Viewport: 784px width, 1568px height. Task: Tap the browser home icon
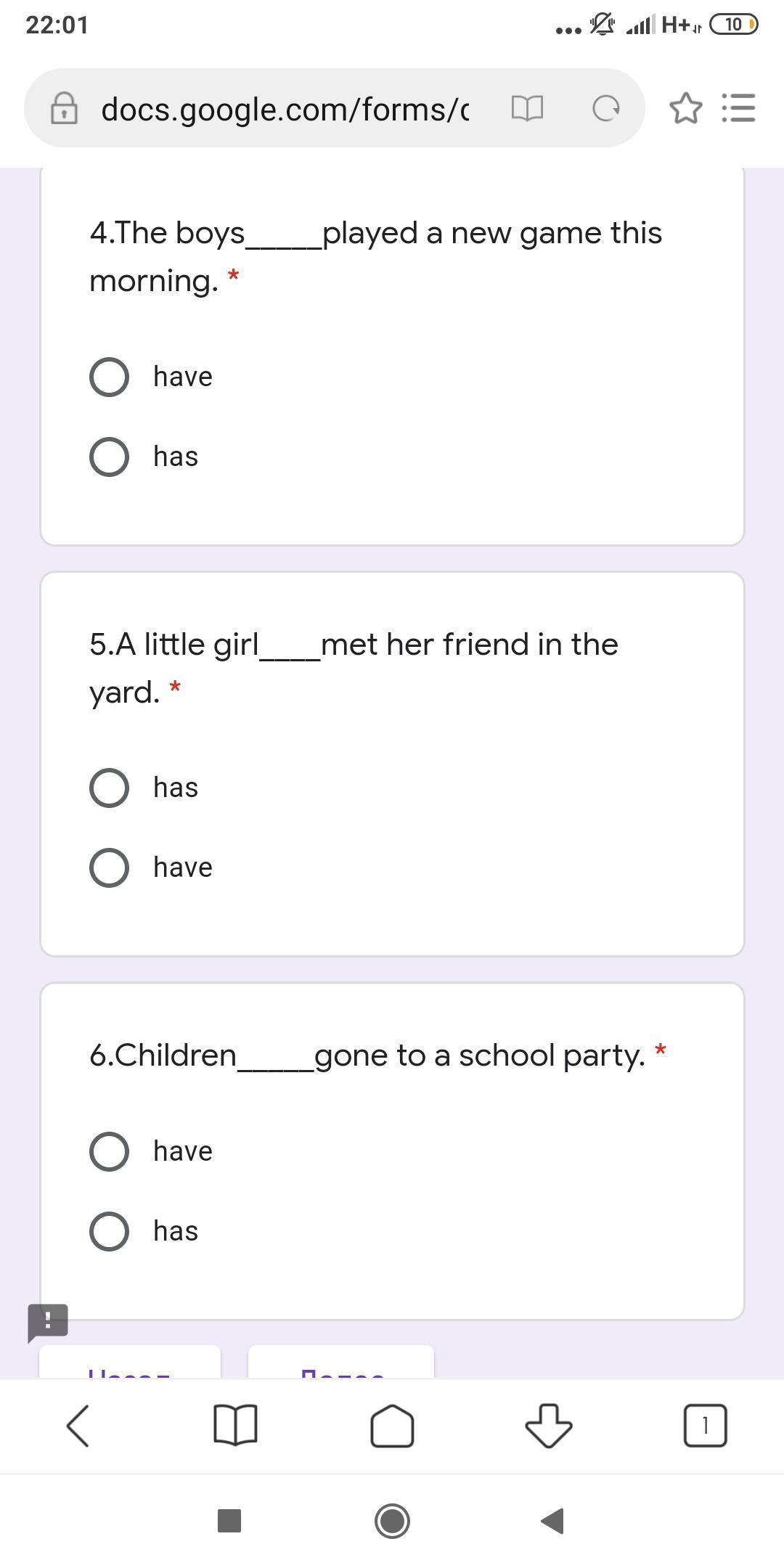click(392, 1426)
